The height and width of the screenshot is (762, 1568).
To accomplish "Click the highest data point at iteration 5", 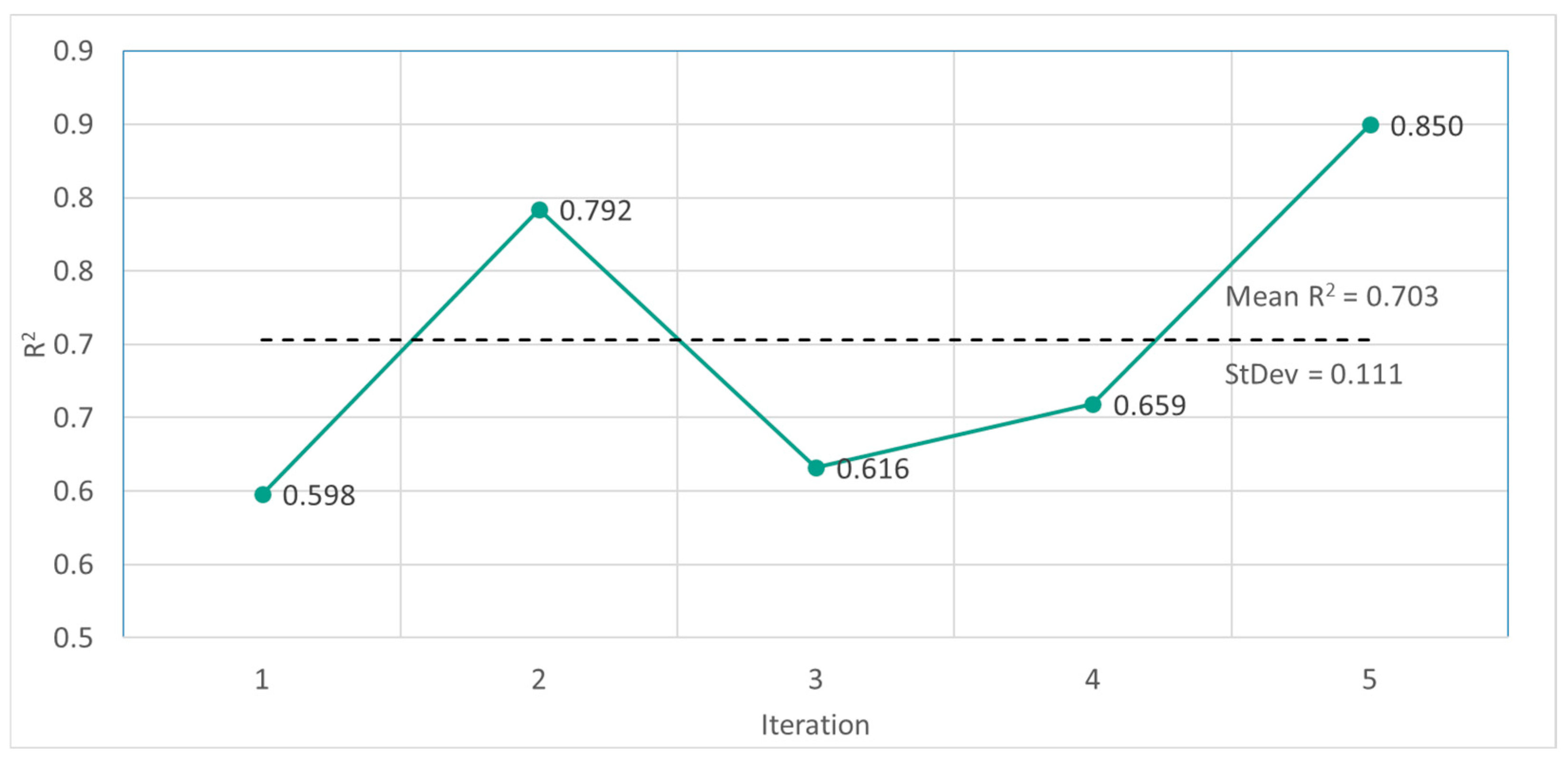I will (1370, 125).
